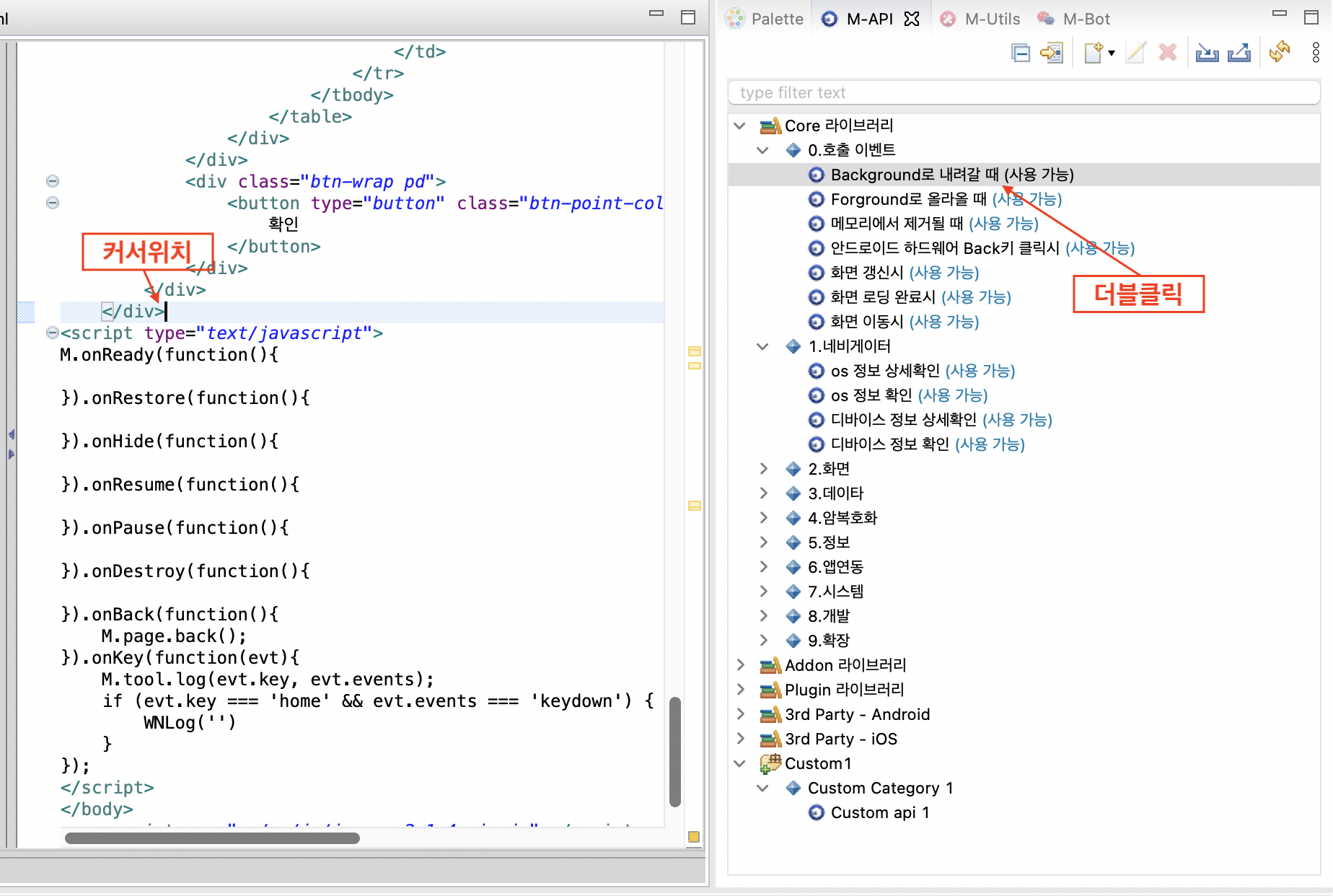Viewport: 1333px width, 896px height.
Task: Click the Refresh sync icon
Action: pyautogui.click(x=1281, y=52)
